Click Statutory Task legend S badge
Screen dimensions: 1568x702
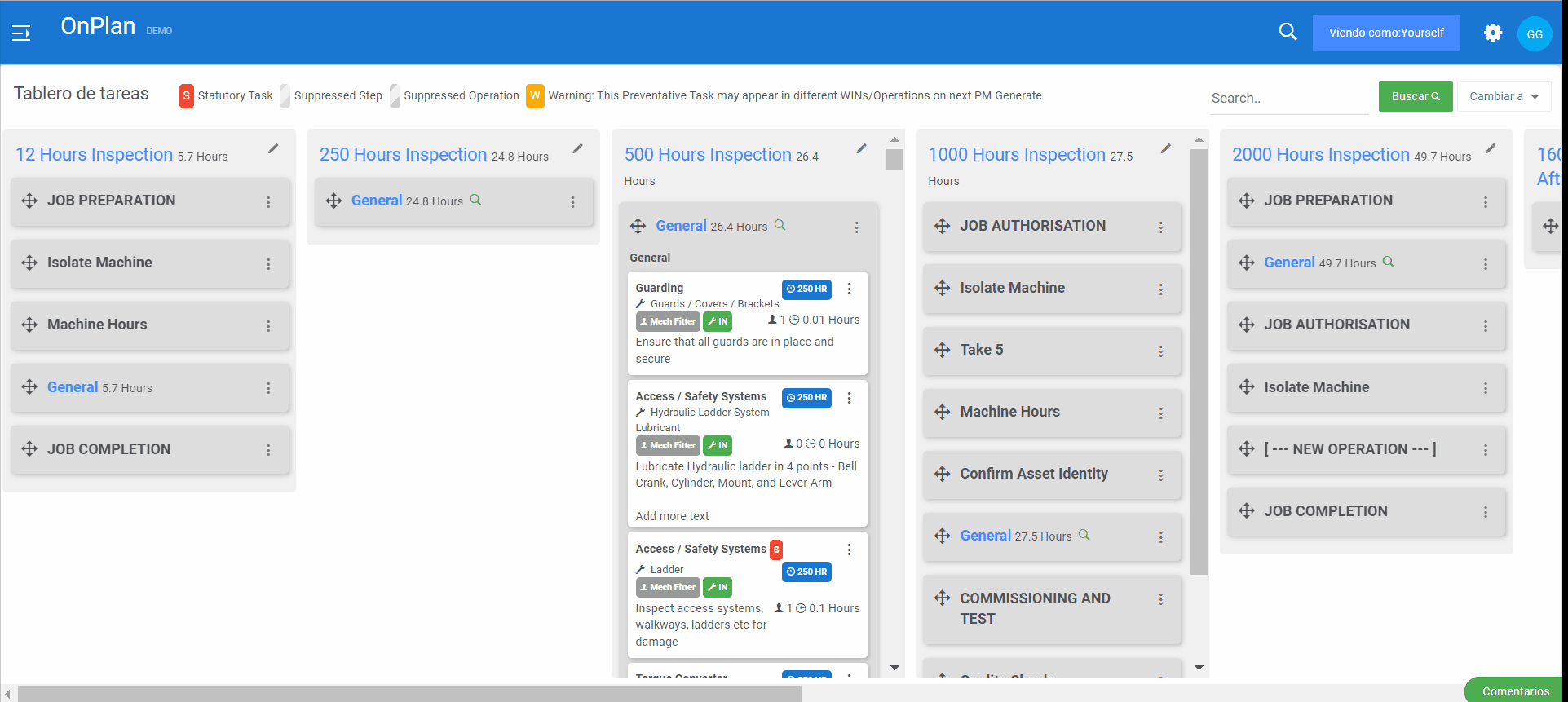tap(186, 95)
